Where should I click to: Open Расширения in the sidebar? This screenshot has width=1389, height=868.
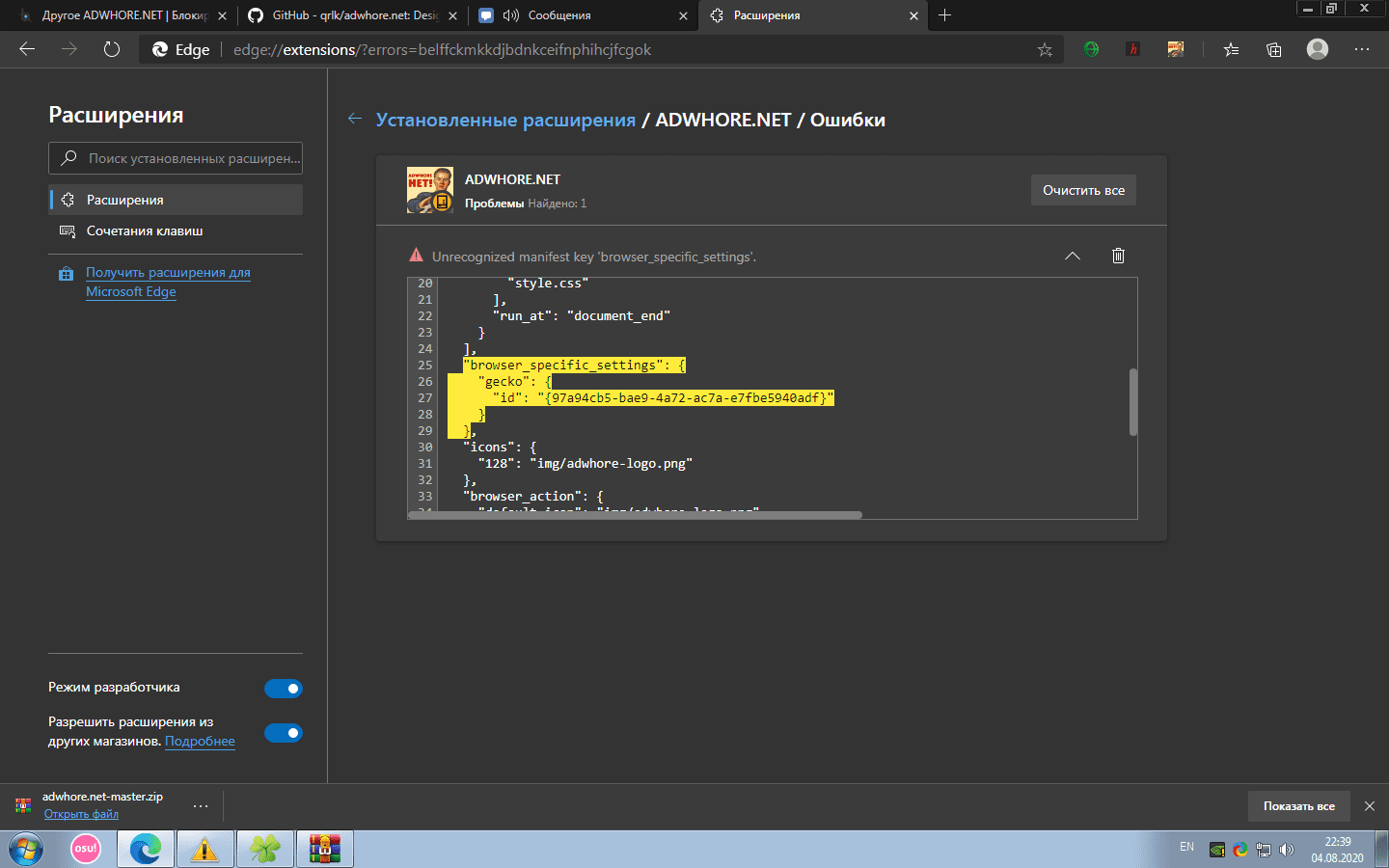tap(176, 200)
